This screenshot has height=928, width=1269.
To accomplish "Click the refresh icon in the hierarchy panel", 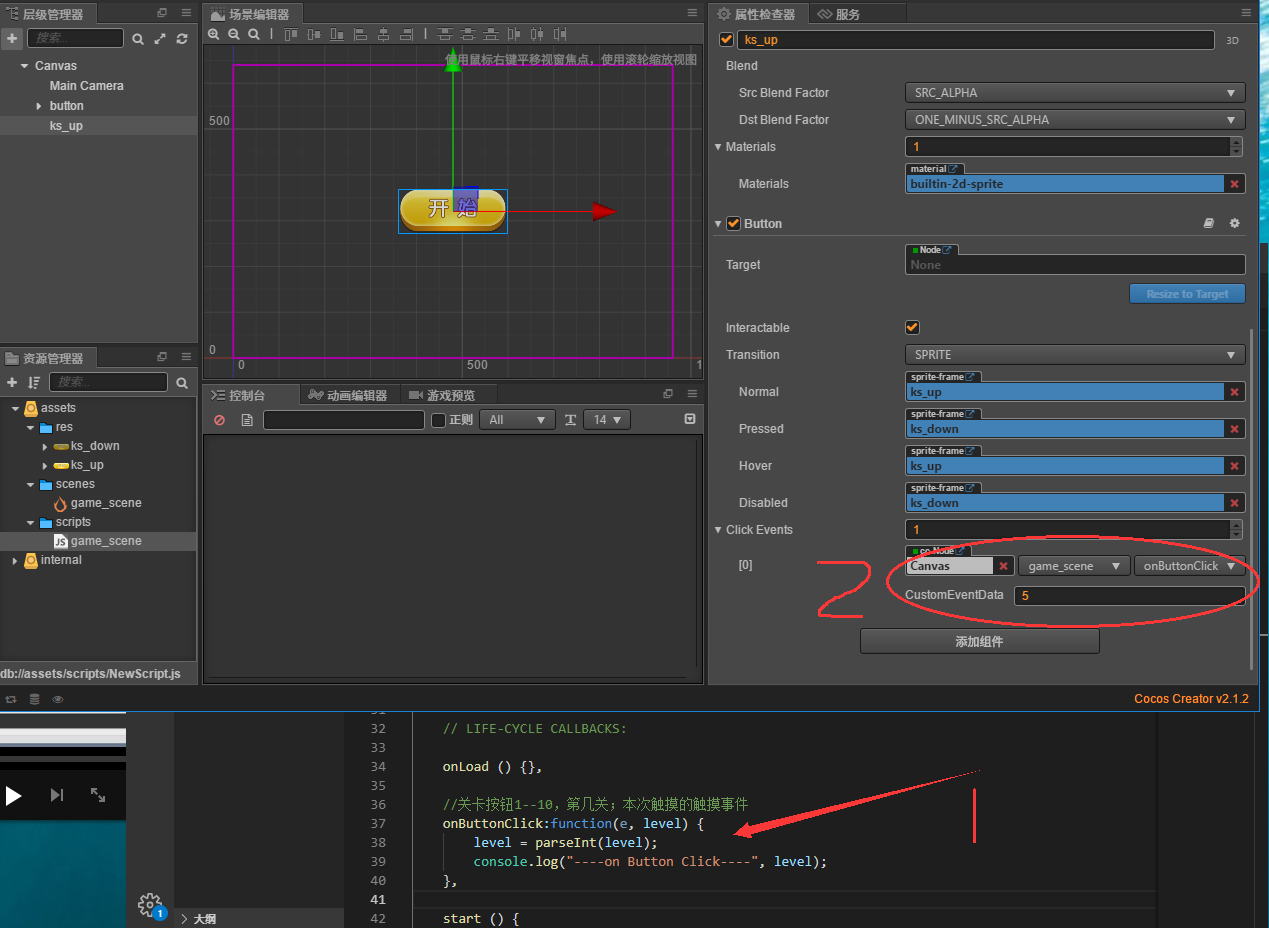I will click(x=181, y=37).
